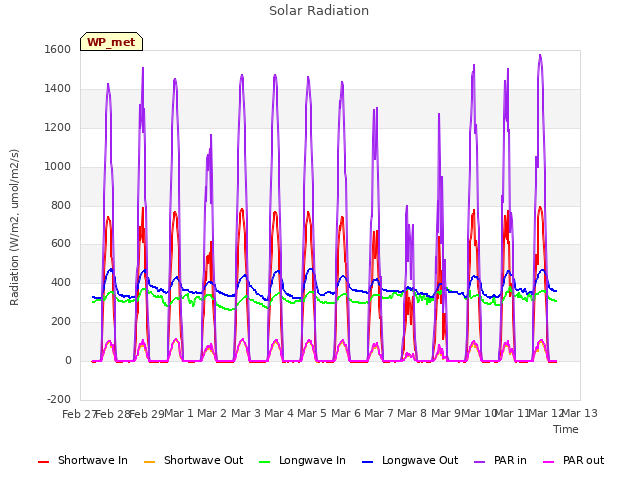
Task: Click the 800 y-axis tick label
Action: pyautogui.click(x=61, y=205)
